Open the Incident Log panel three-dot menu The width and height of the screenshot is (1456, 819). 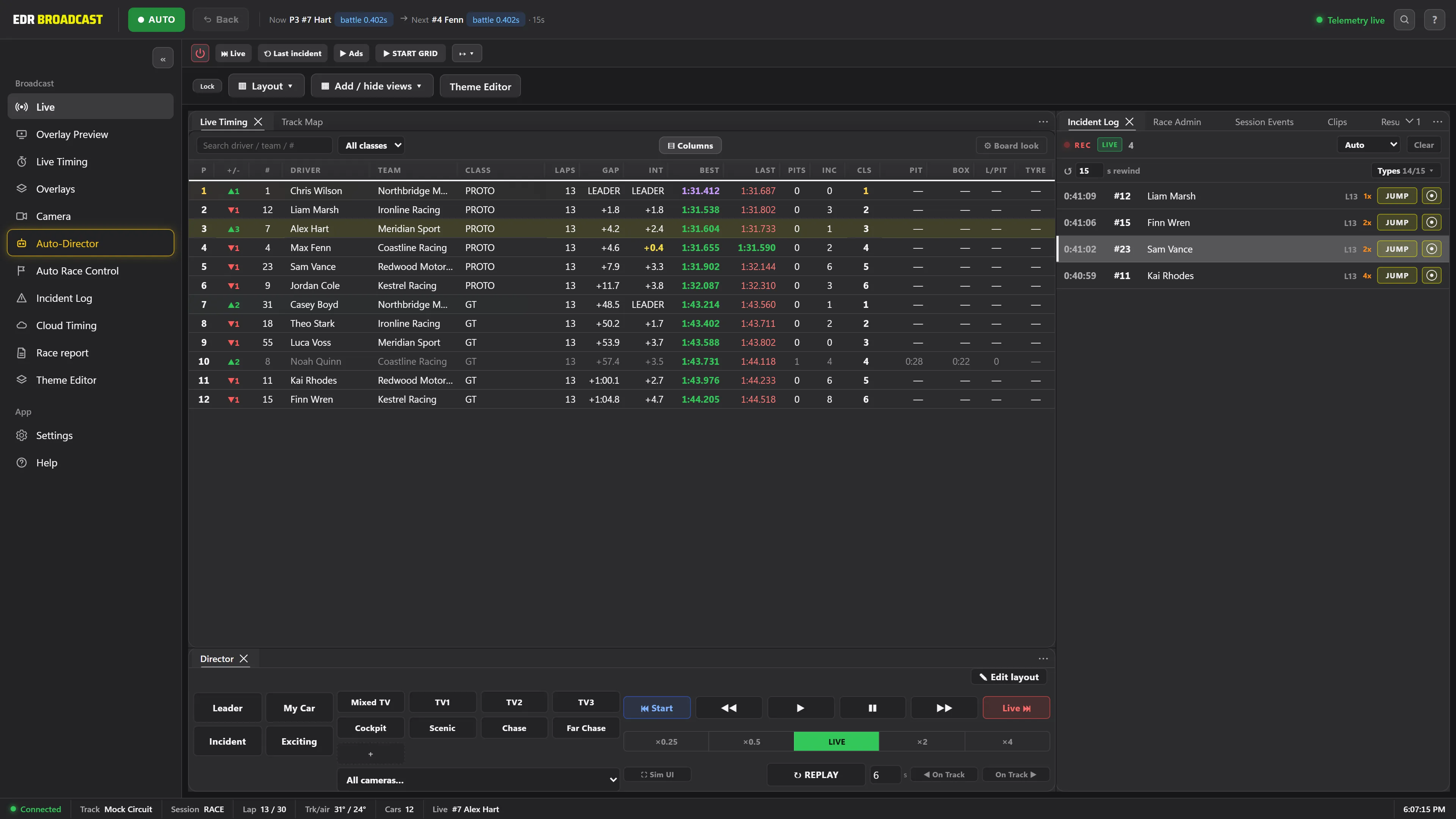pos(1437,122)
